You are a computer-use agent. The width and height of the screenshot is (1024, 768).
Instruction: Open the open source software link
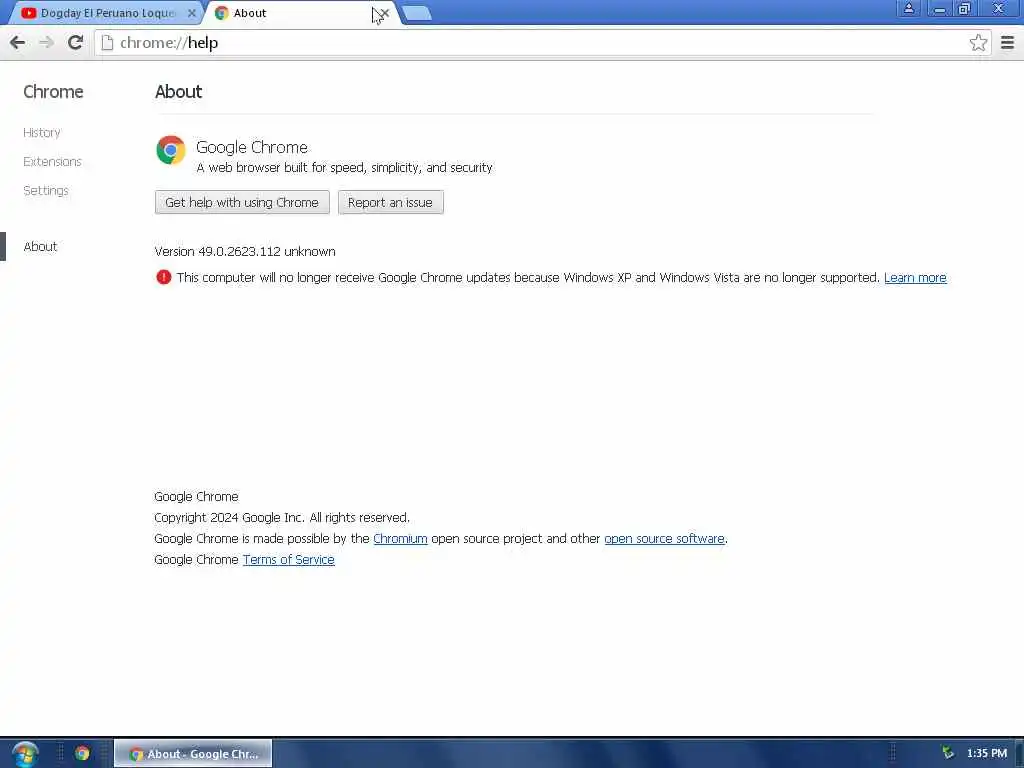(x=664, y=539)
